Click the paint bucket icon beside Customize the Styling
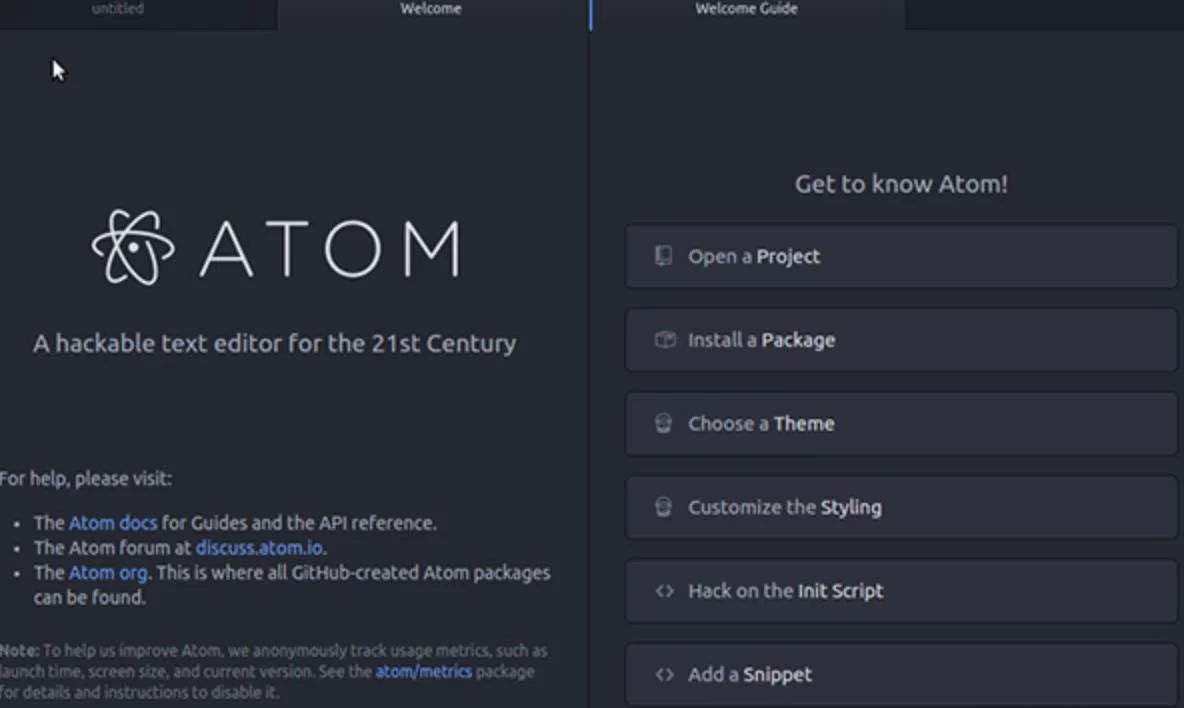1184x708 pixels. (x=664, y=507)
